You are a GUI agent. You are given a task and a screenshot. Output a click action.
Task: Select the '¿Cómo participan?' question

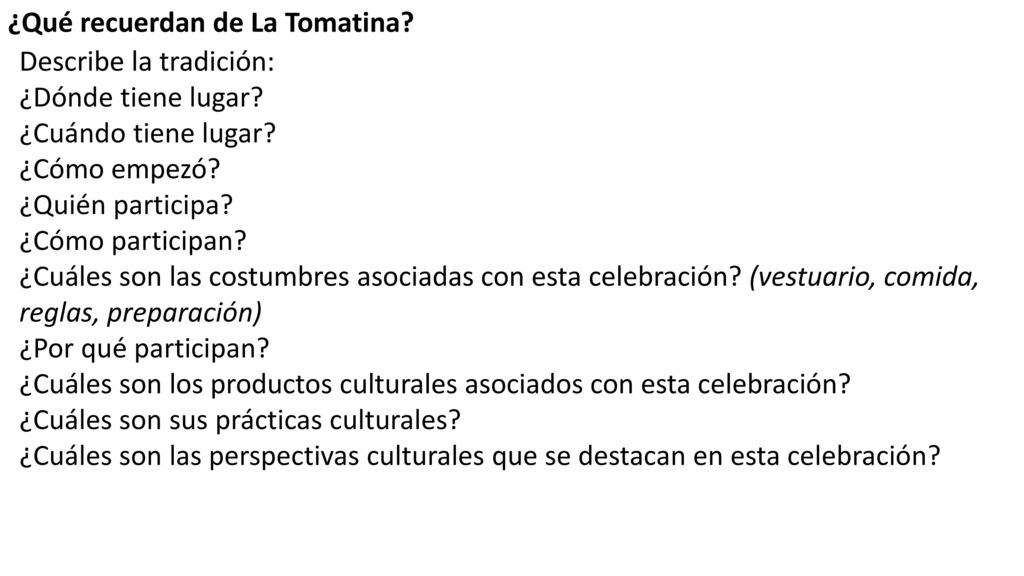click(133, 242)
